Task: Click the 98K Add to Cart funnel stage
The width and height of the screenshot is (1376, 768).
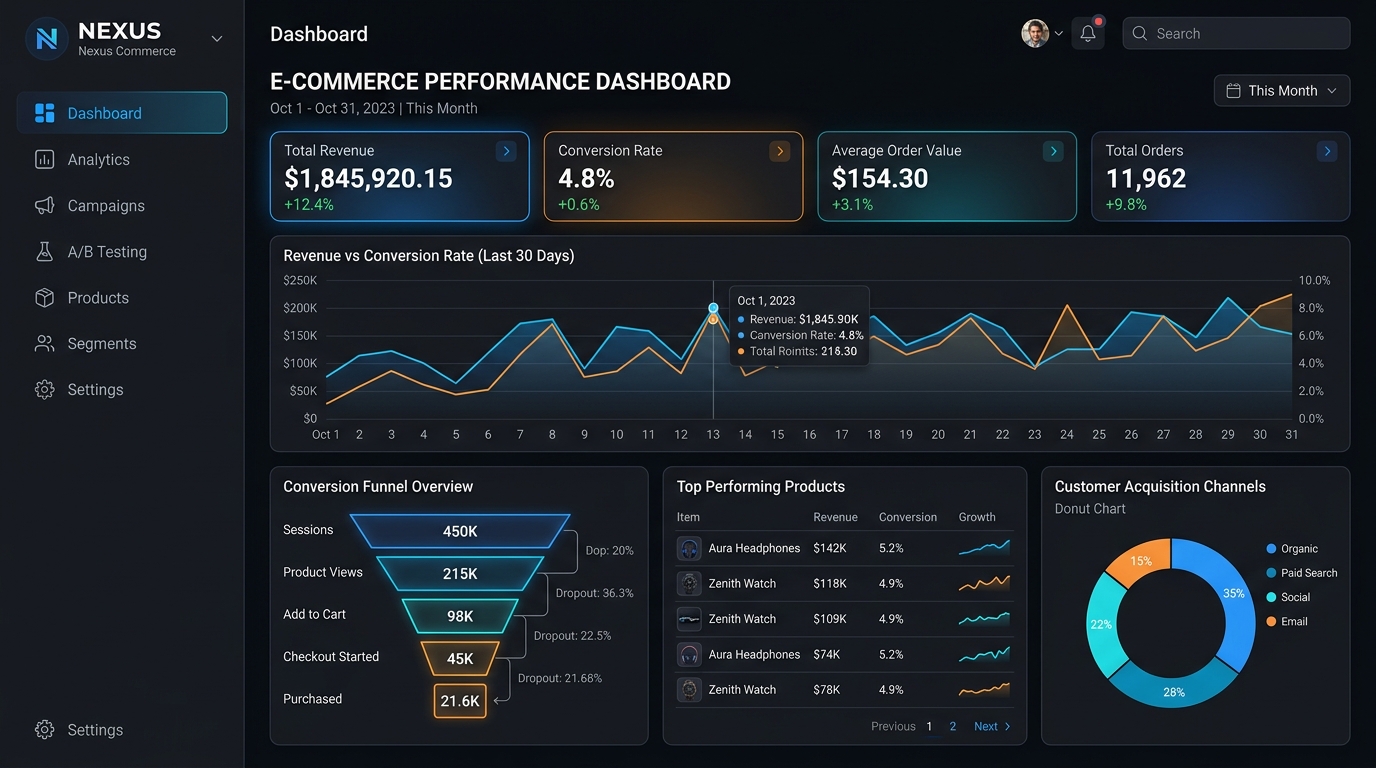Action: (460, 616)
